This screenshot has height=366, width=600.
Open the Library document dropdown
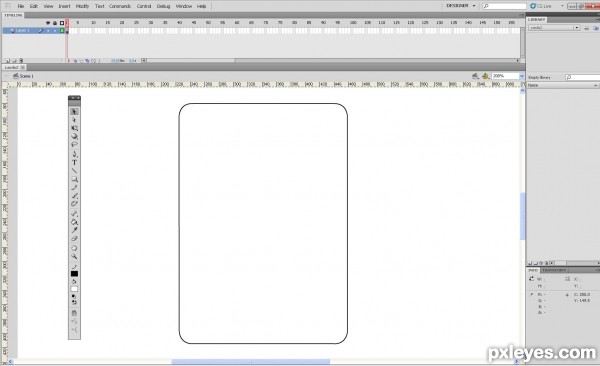(x=554, y=28)
